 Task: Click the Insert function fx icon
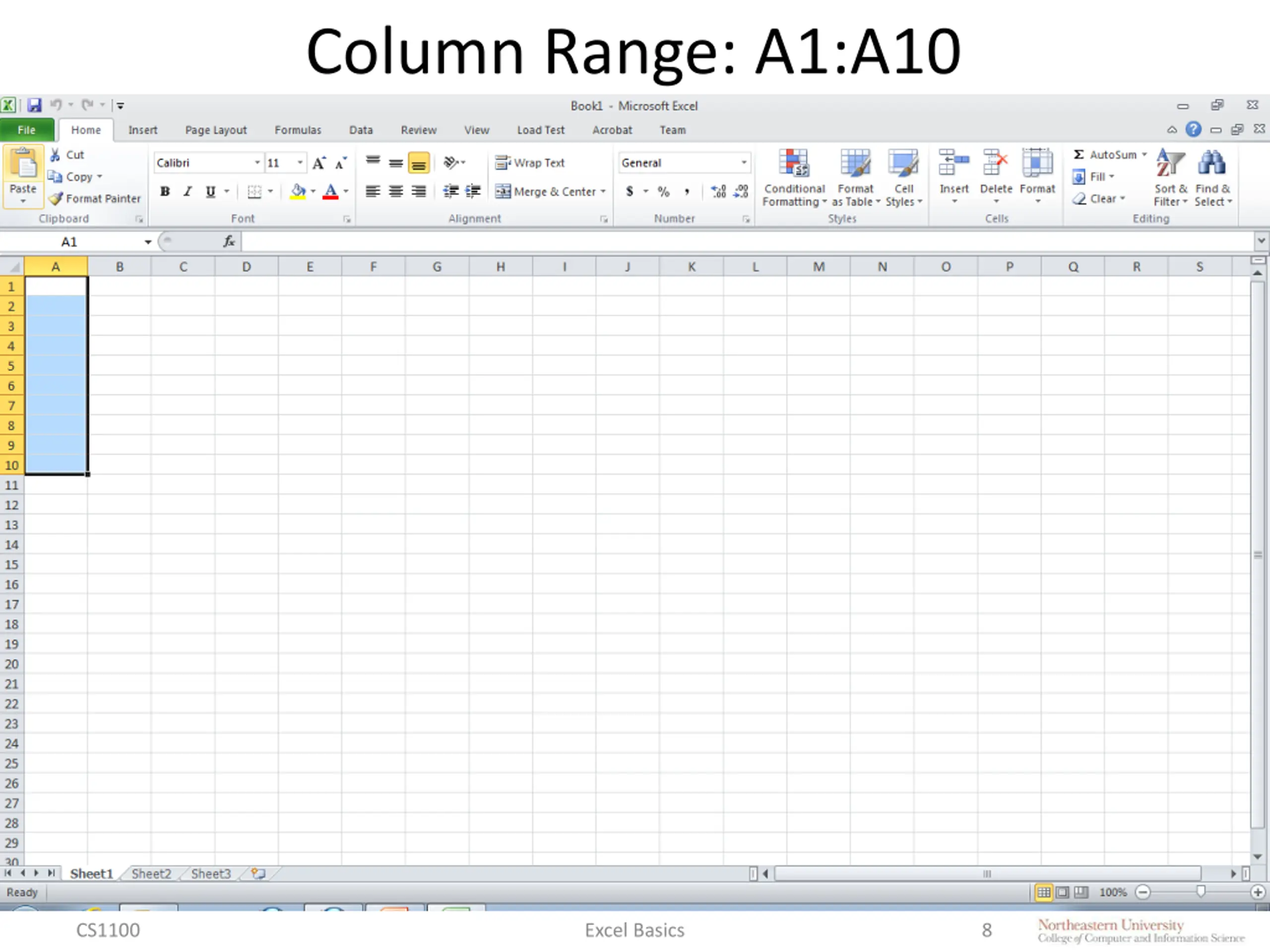pyautogui.click(x=229, y=241)
